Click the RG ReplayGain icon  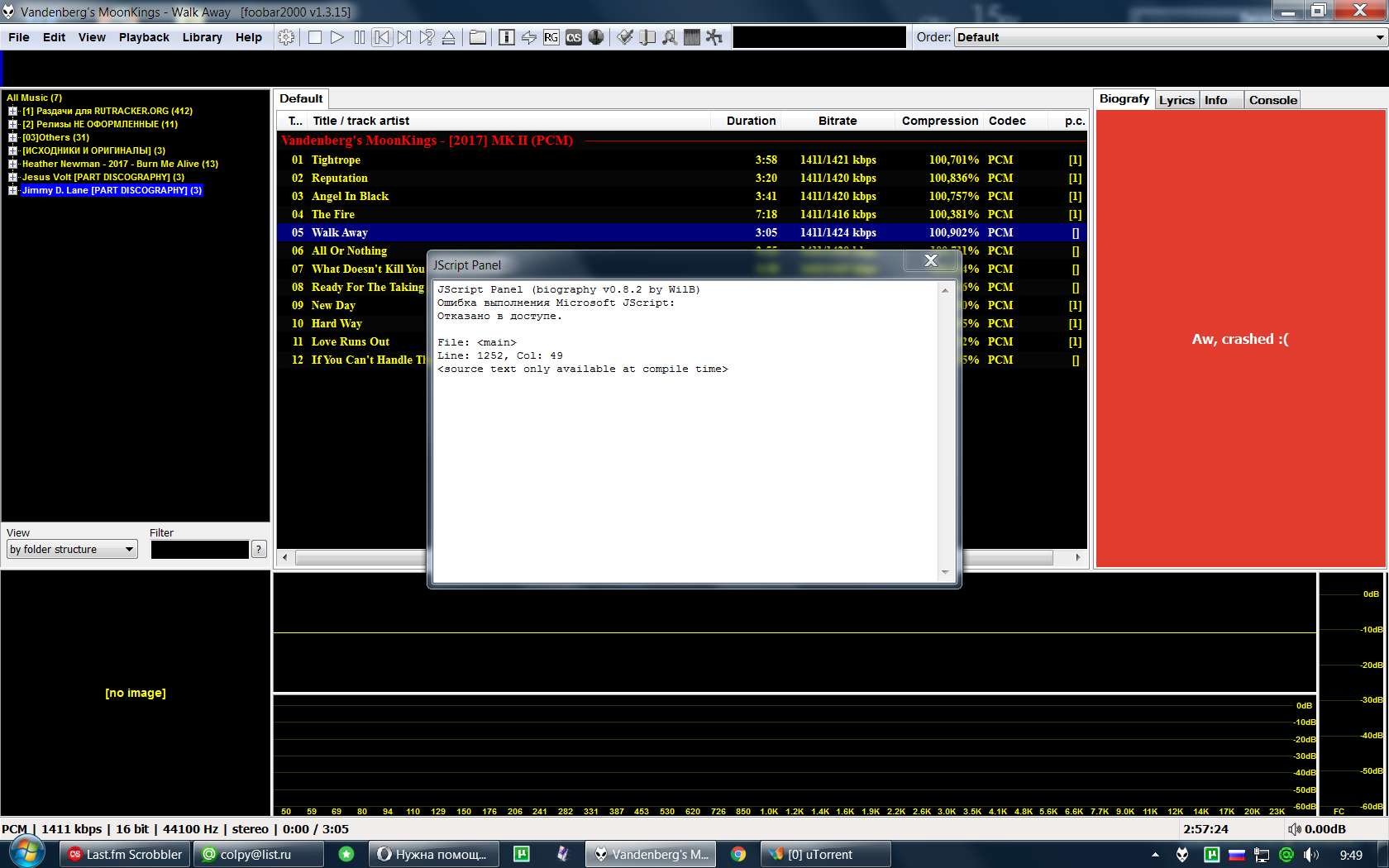pos(551,37)
